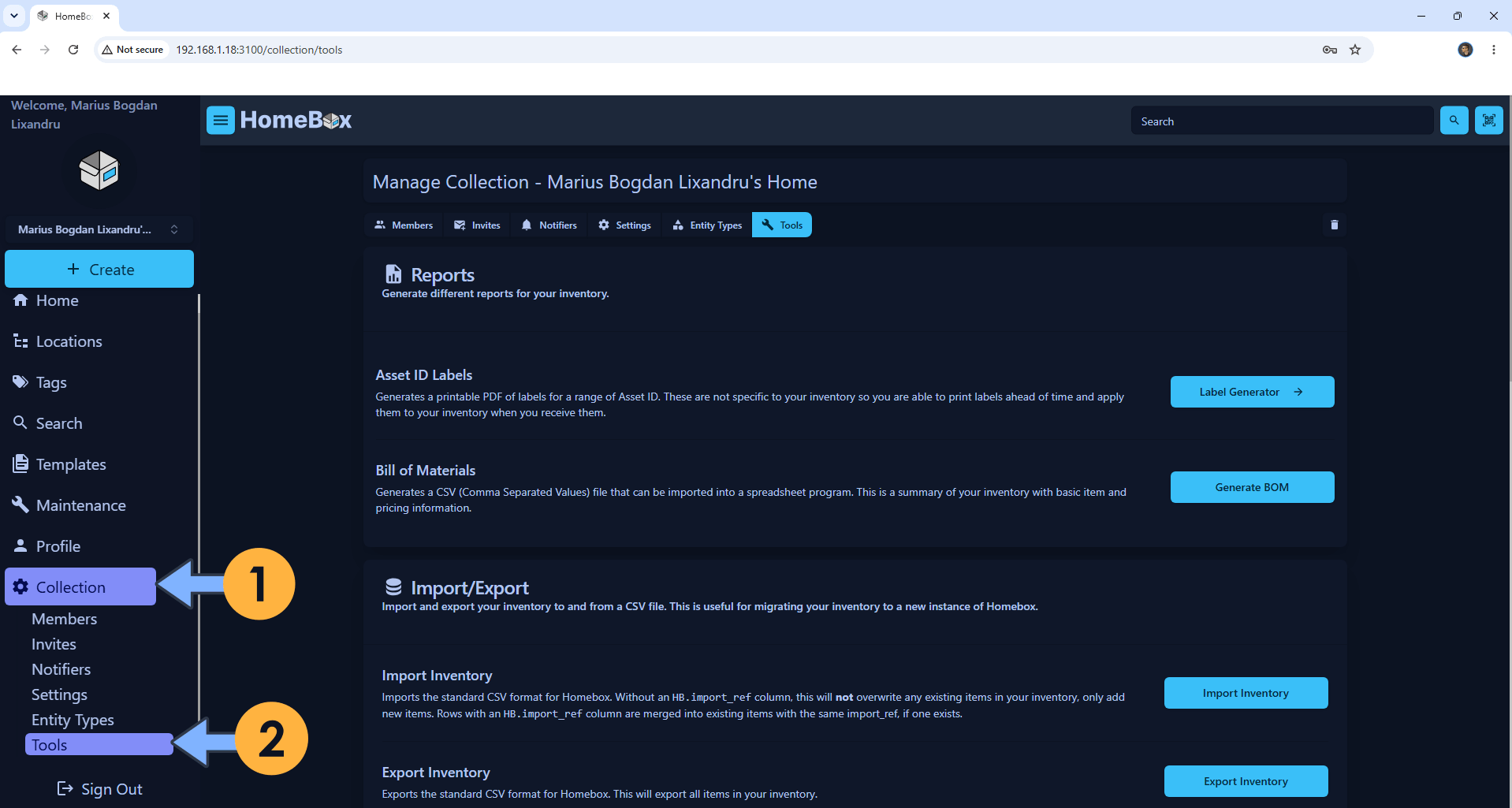Screen dimensions: 1512x808
Task: Focus the top Search input field
Action: pos(1282,121)
